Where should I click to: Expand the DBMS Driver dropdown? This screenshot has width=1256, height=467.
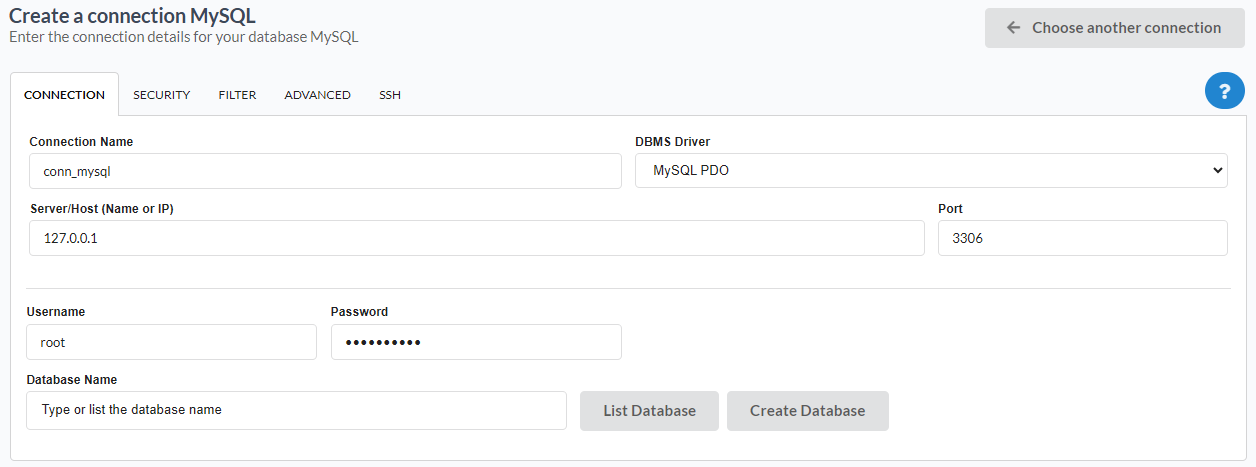(931, 171)
